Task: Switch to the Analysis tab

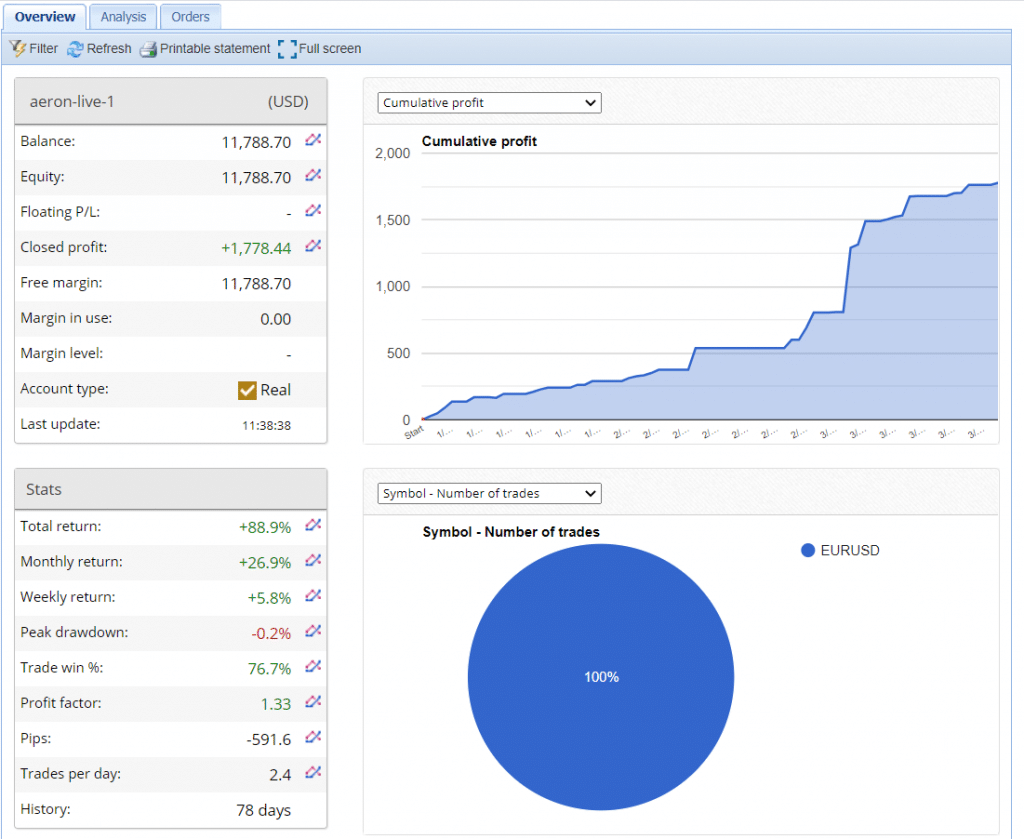Action: tap(123, 17)
